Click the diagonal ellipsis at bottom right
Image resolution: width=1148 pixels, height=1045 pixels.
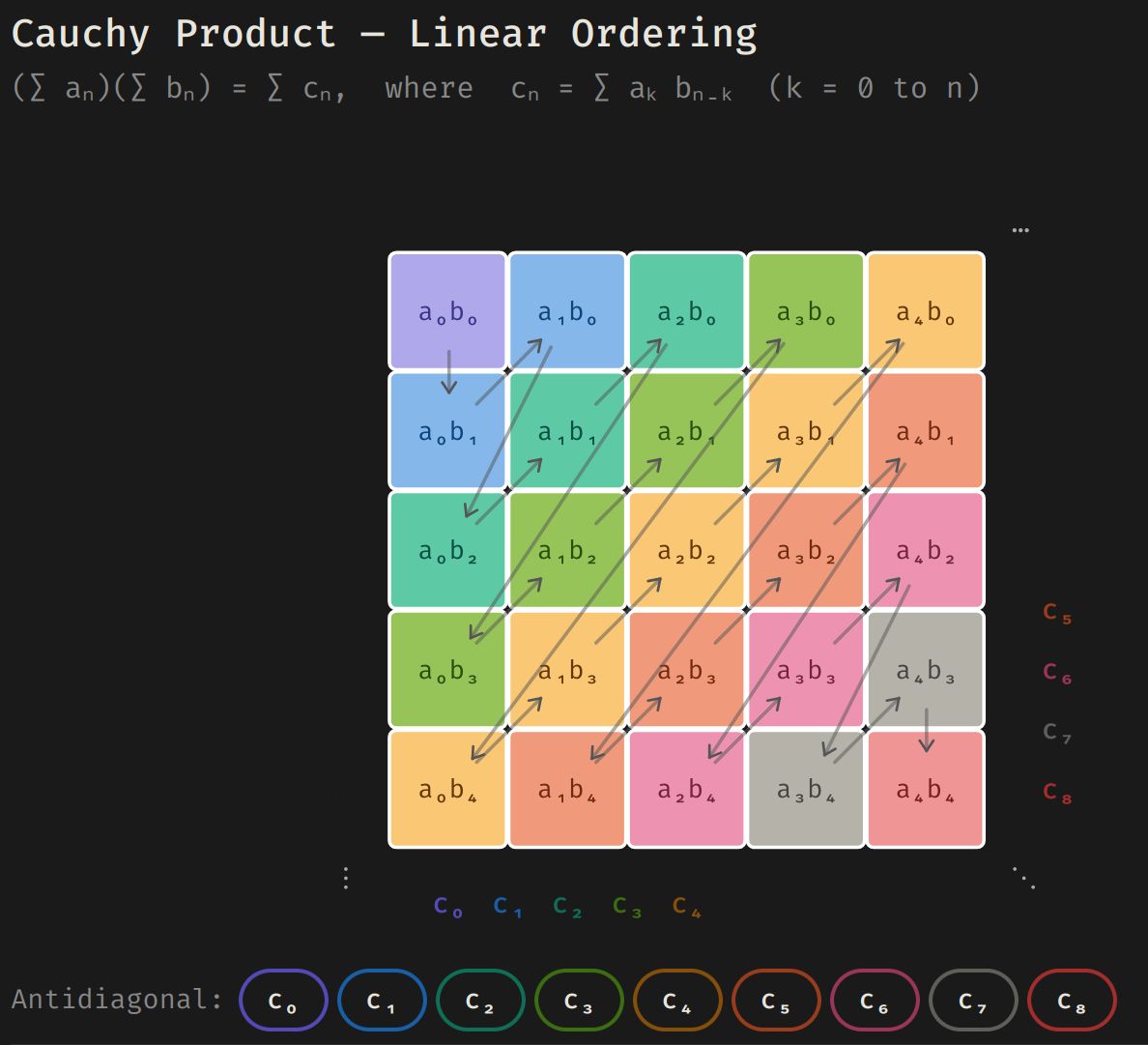(1024, 878)
